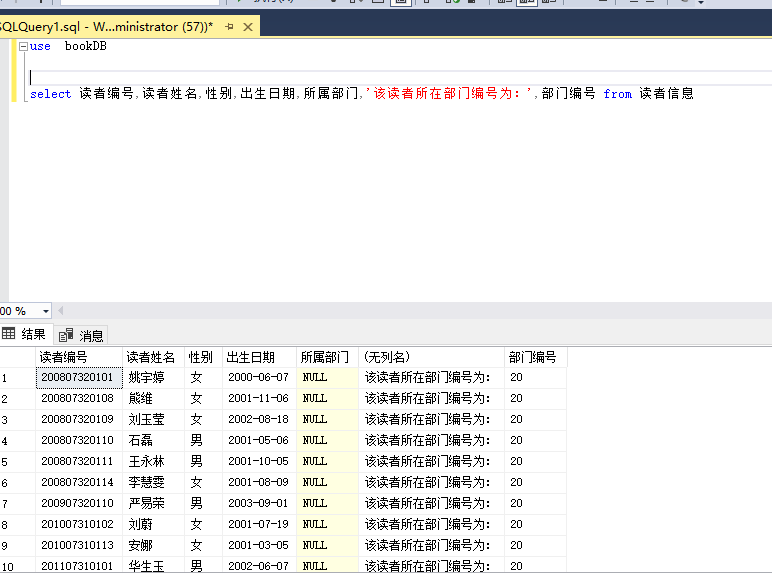772x575 pixels.
Task: Click the 'select' keyword in the query
Action: (50, 94)
